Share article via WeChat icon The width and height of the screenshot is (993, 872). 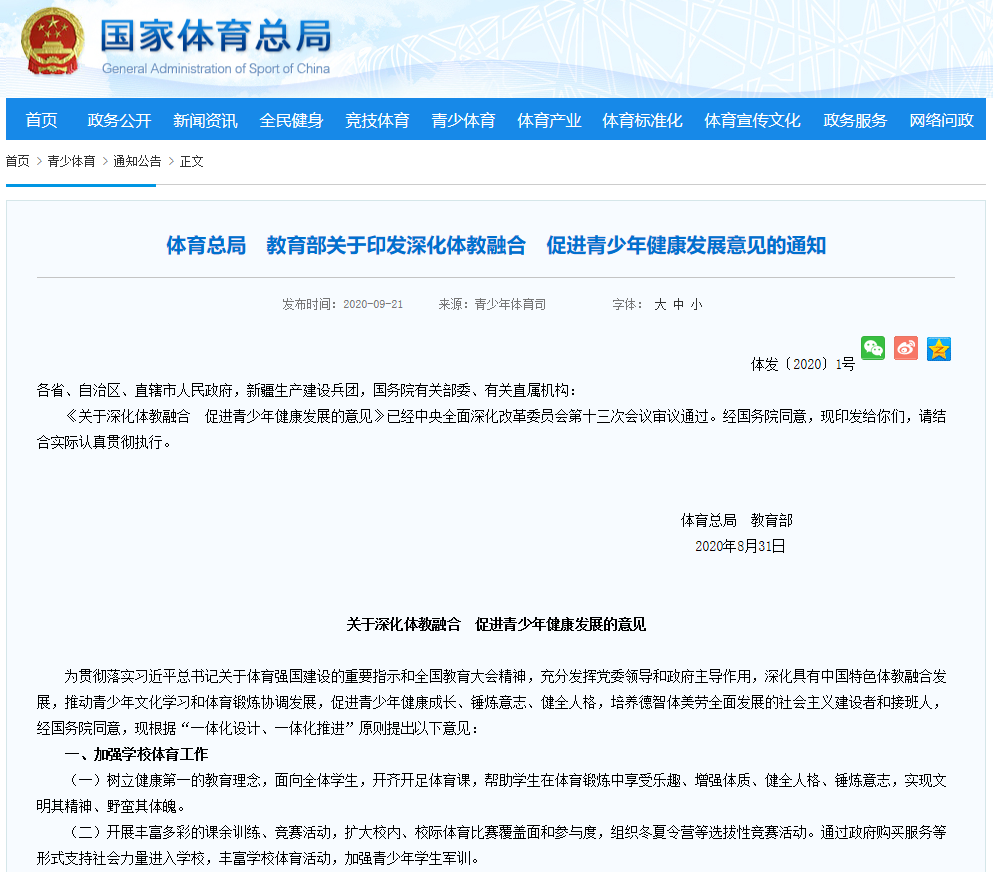[x=873, y=348]
